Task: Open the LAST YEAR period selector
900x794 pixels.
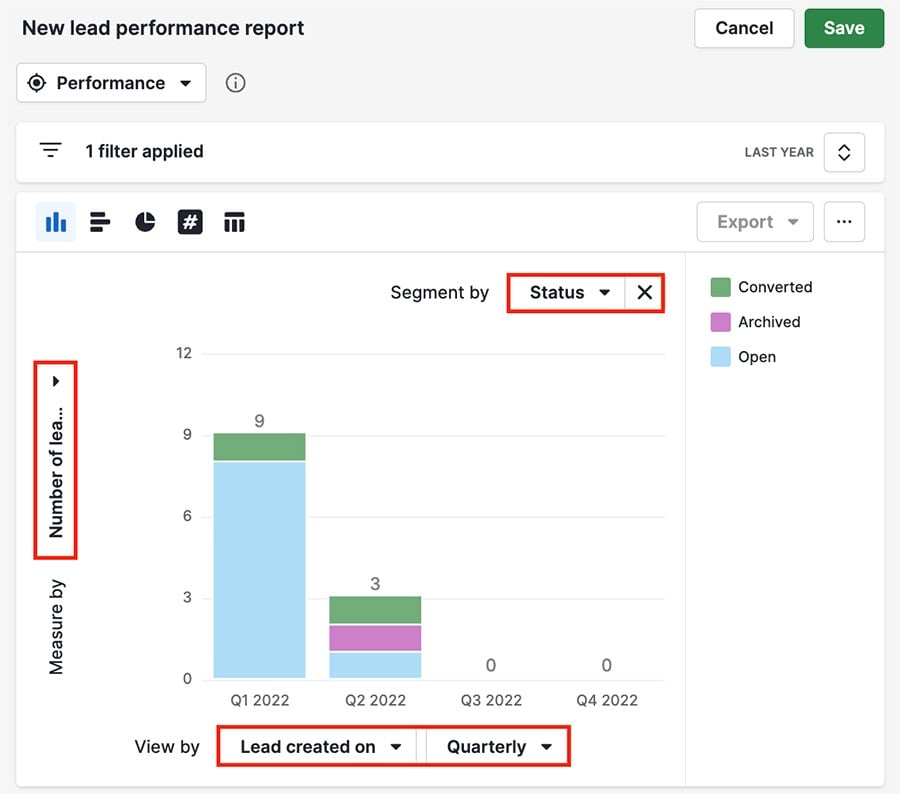Action: click(844, 152)
